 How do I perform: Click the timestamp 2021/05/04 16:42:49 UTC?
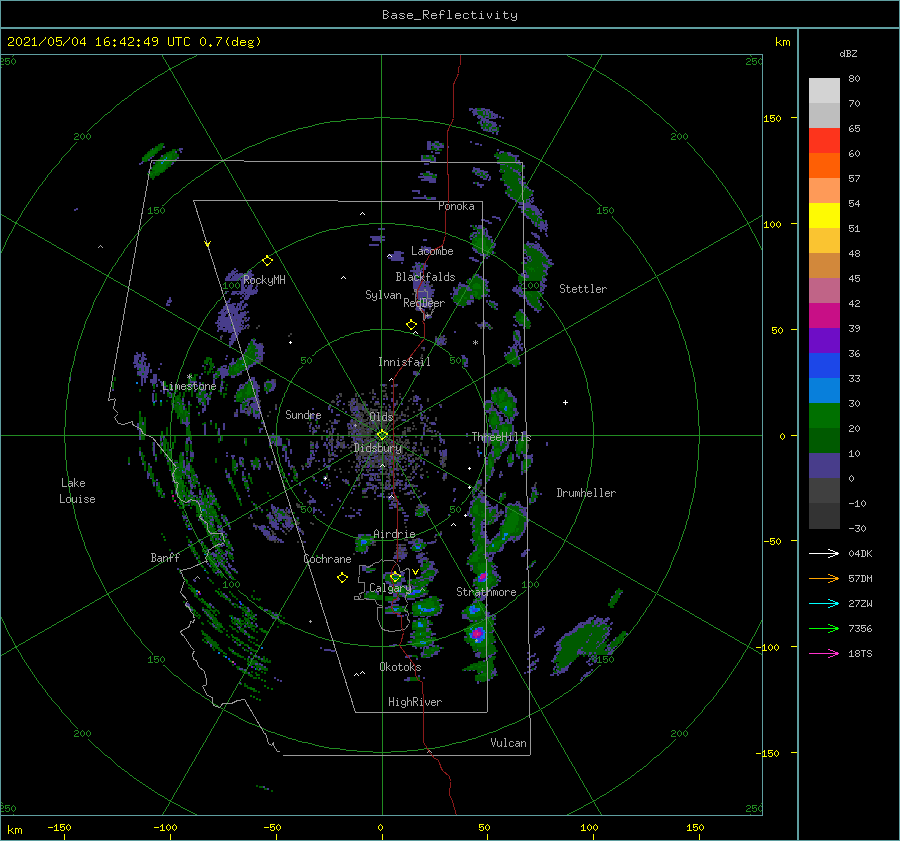pyautogui.click(x=99, y=41)
